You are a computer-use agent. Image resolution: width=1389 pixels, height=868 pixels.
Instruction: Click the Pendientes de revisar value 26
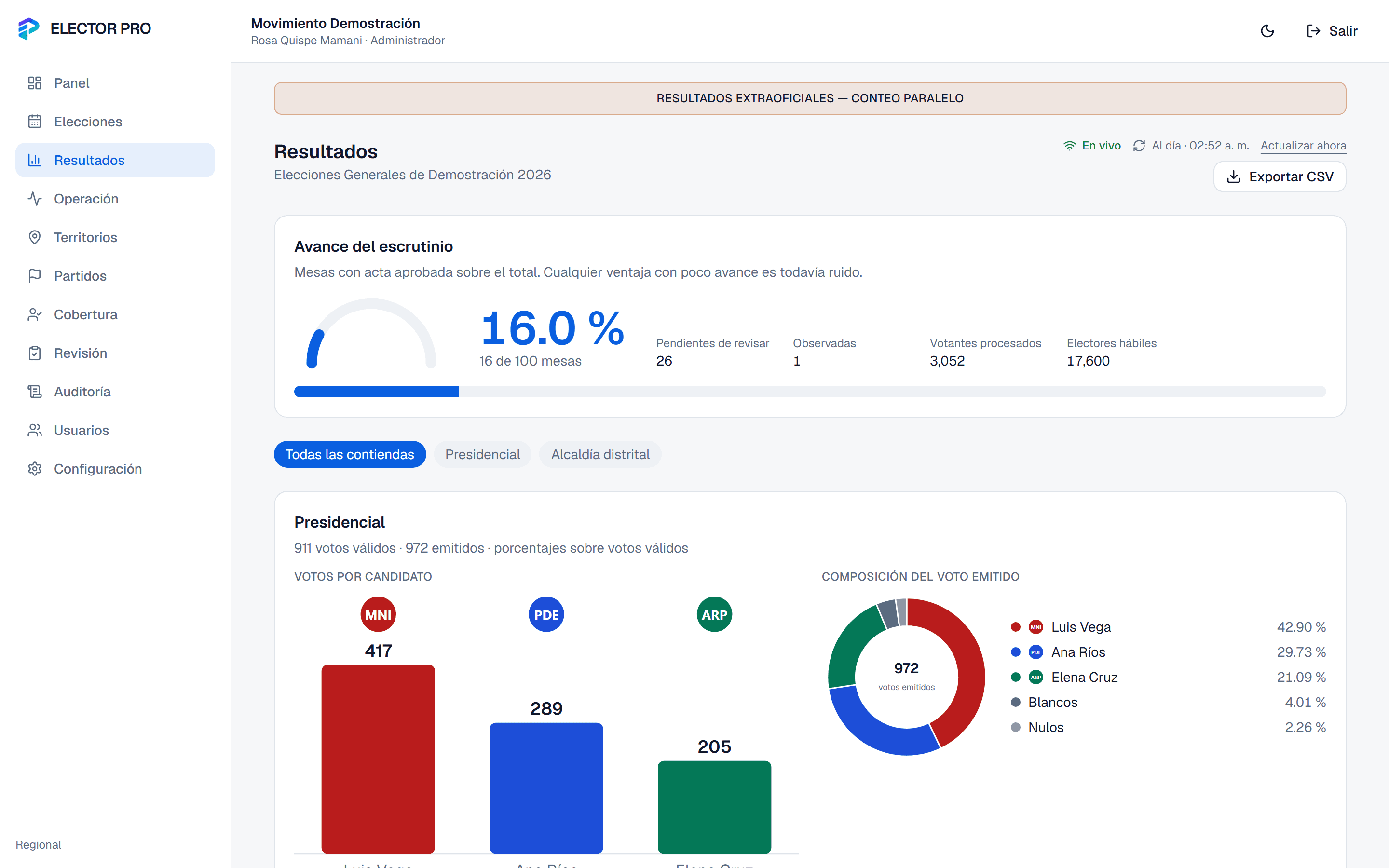pos(664,361)
